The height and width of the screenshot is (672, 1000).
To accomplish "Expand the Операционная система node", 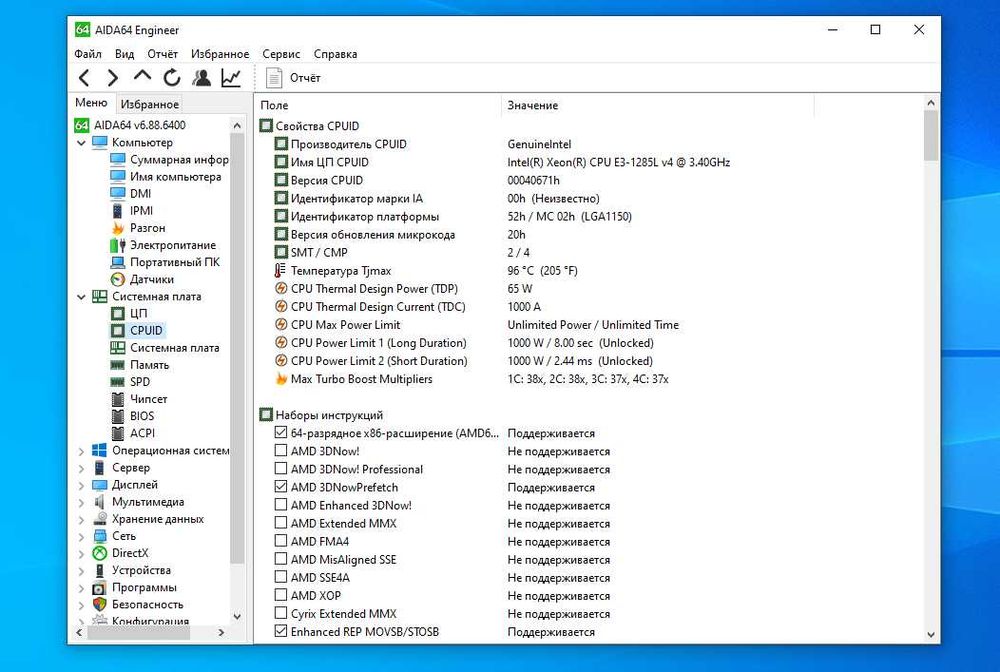I will tap(81, 451).
